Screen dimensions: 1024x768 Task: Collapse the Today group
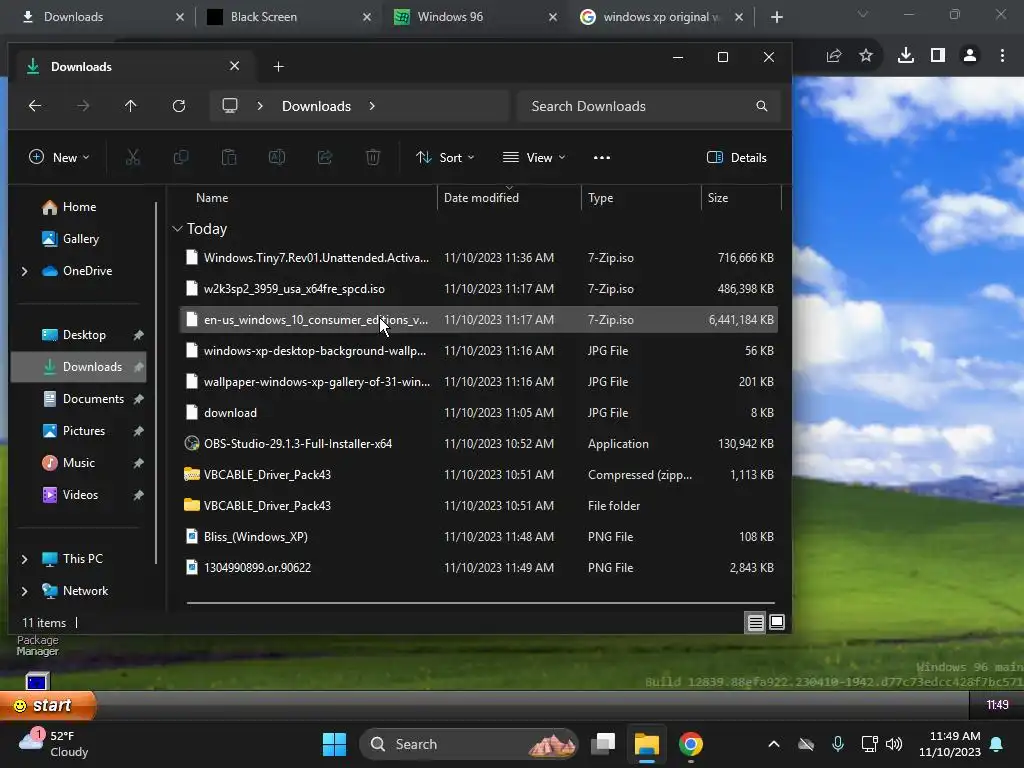tap(177, 229)
